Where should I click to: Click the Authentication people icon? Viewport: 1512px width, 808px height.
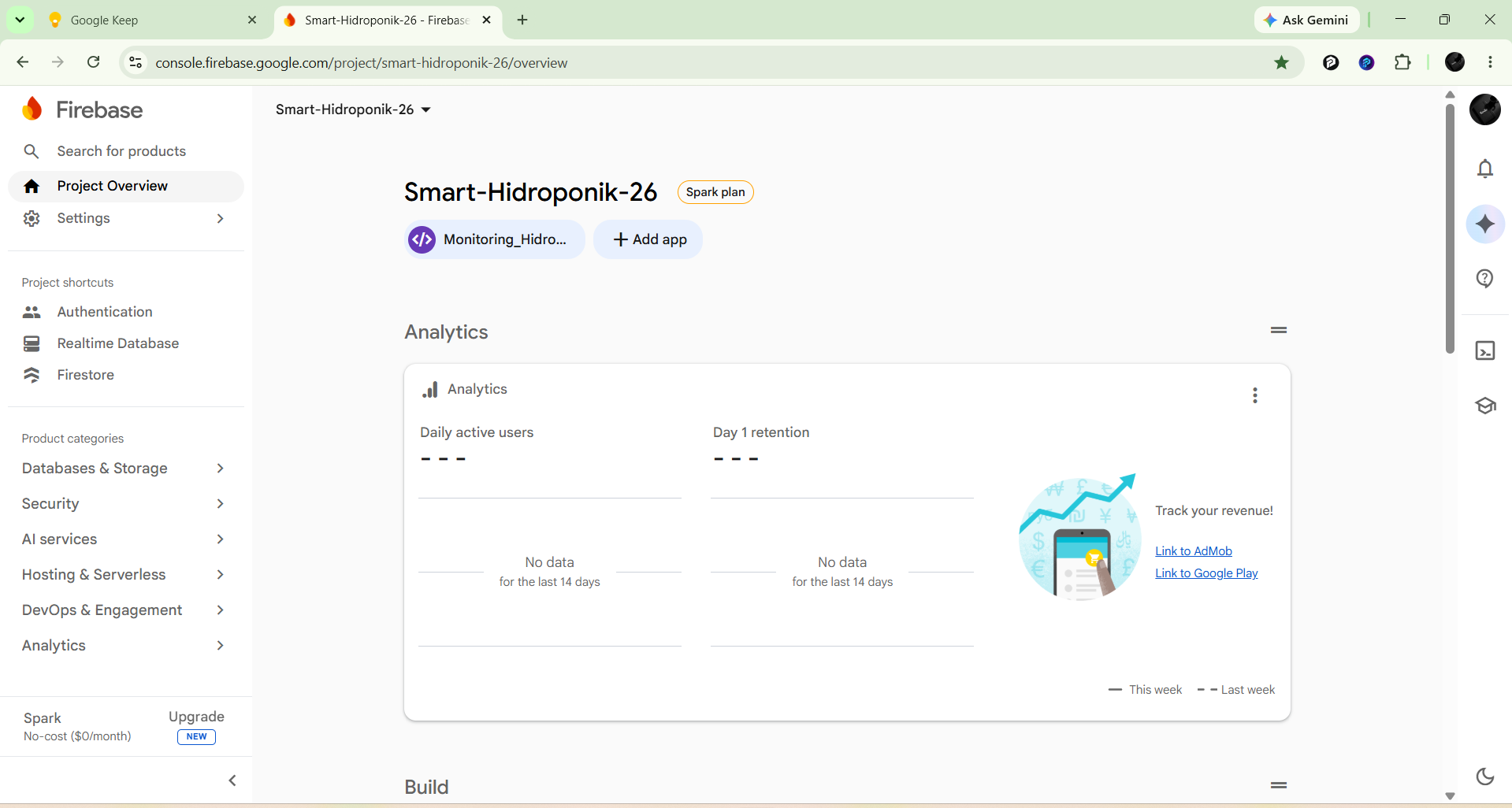point(32,312)
